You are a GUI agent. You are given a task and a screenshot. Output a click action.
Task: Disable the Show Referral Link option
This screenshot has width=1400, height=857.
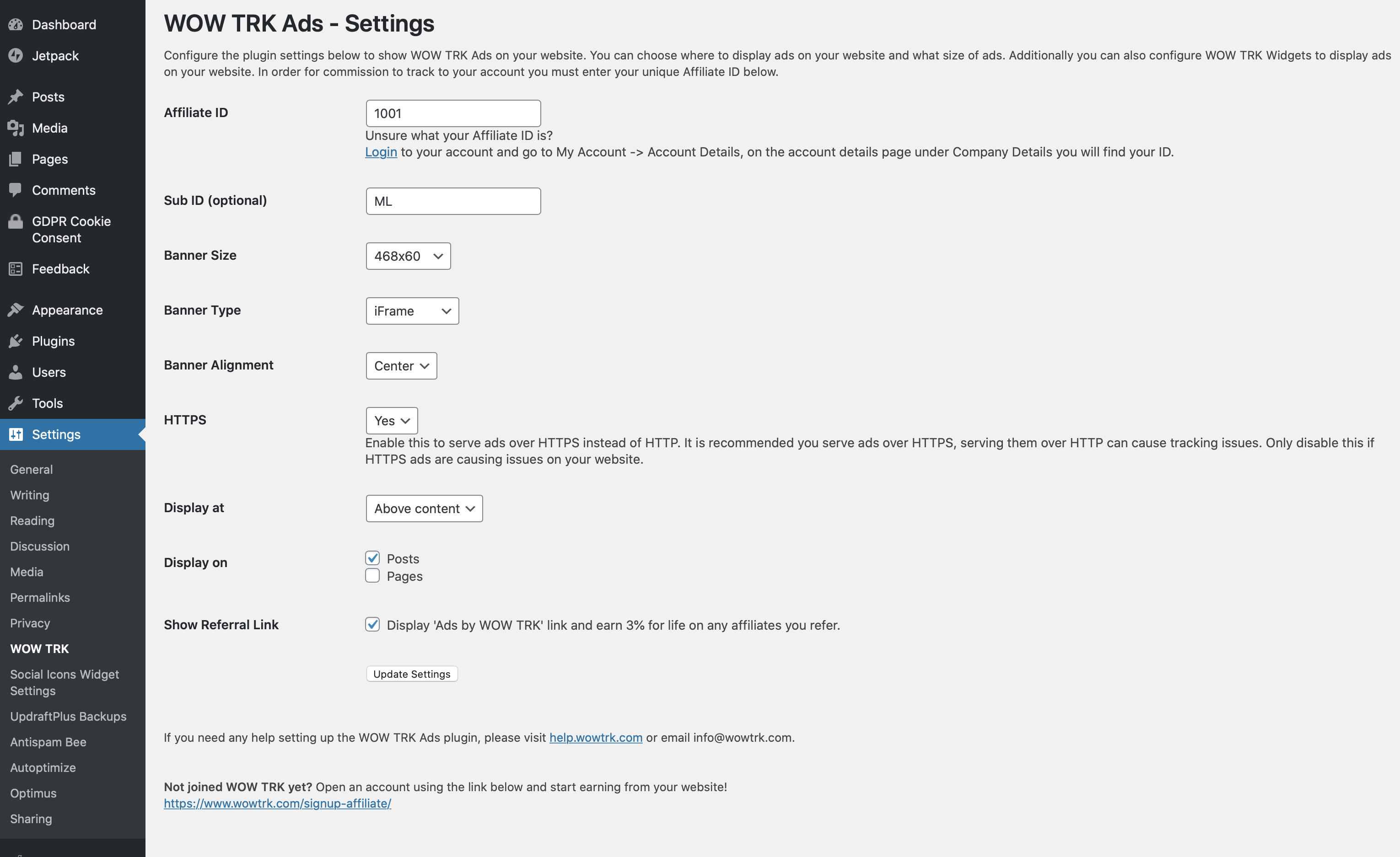[x=372, y=625]
